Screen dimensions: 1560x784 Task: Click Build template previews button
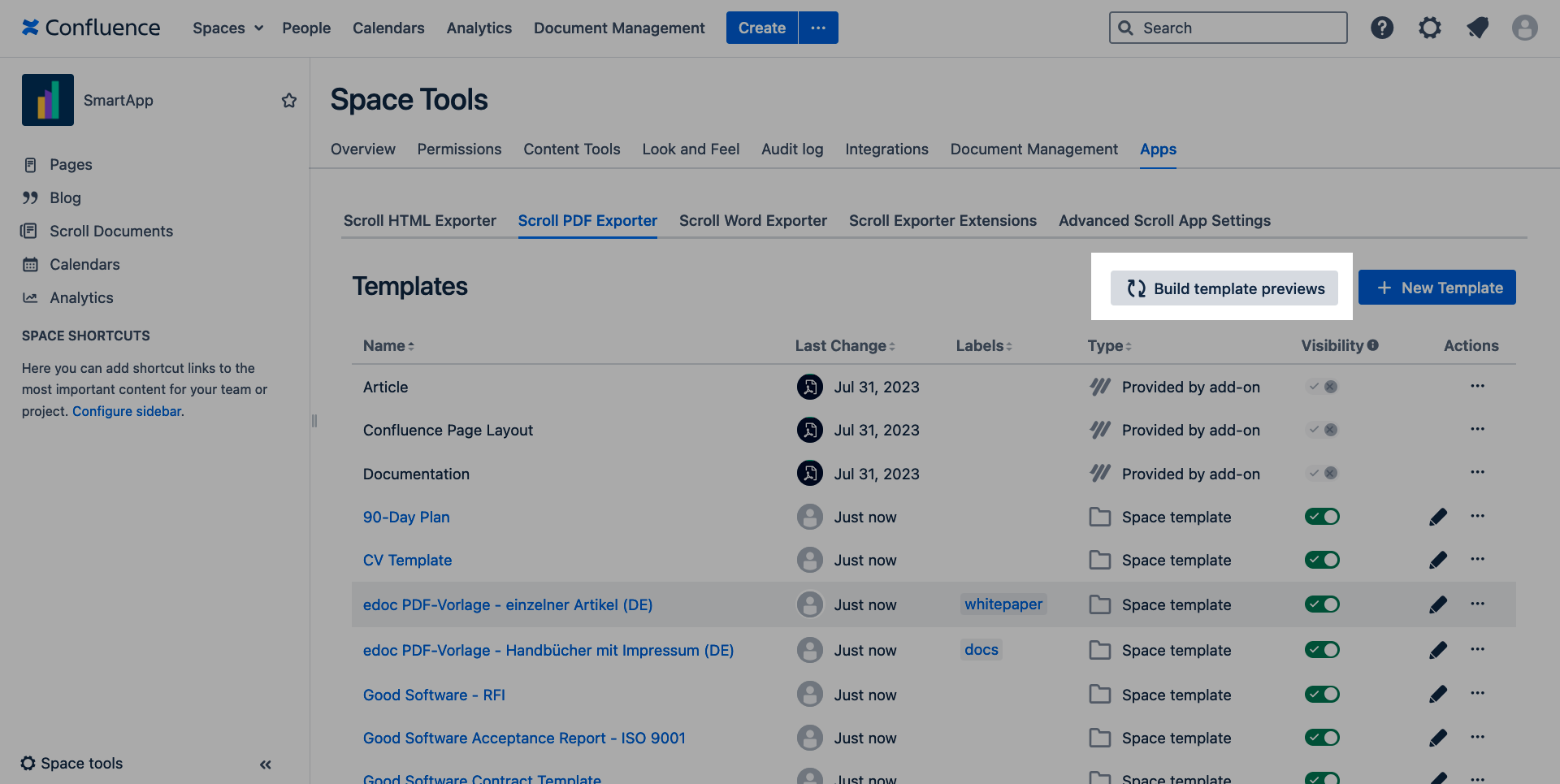(x=1224, y=288)
